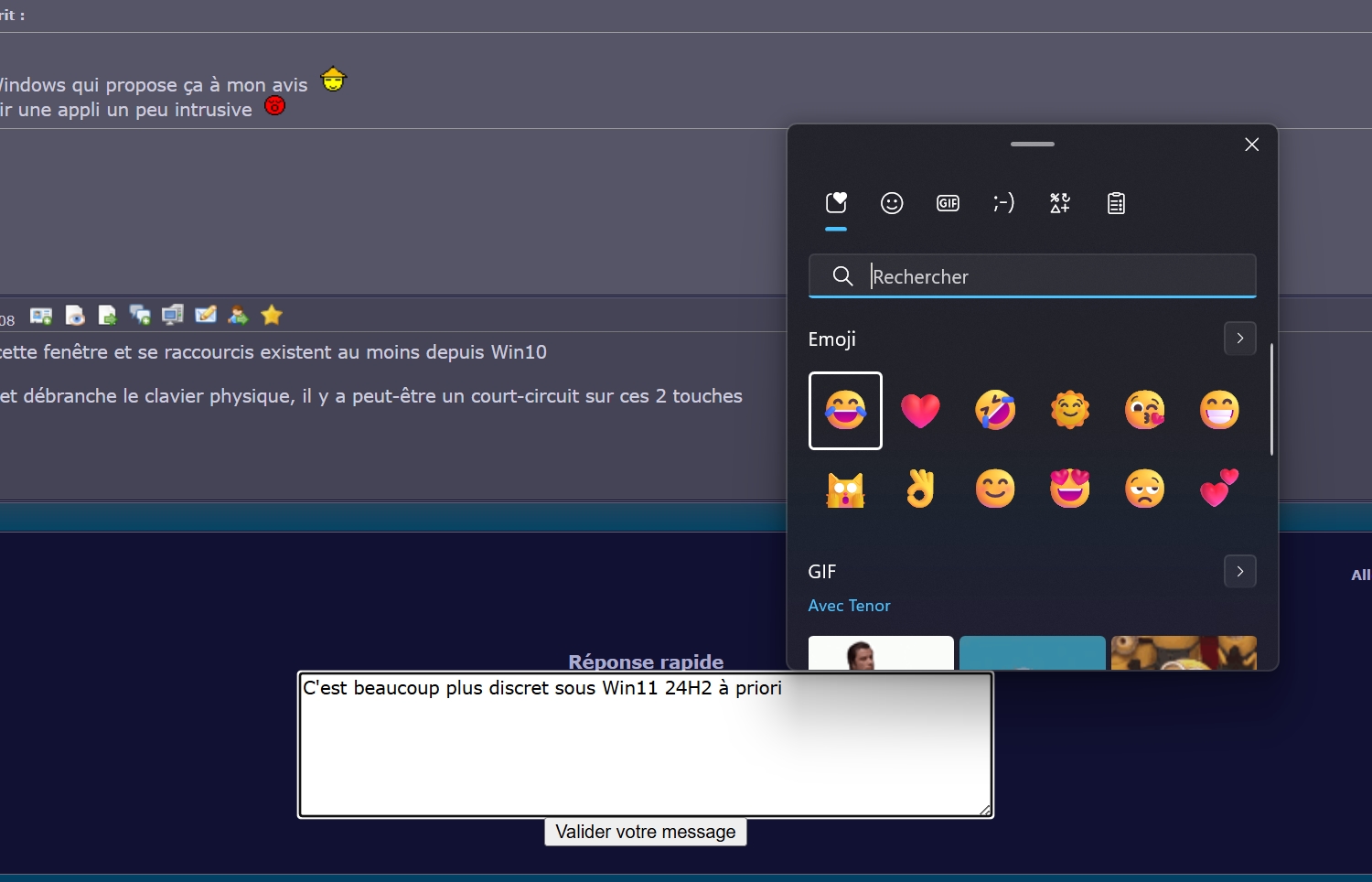This screenshot has width=1372, height=882.
Task: Insert the two pink hearts emoji
Action: [1219, 489]
